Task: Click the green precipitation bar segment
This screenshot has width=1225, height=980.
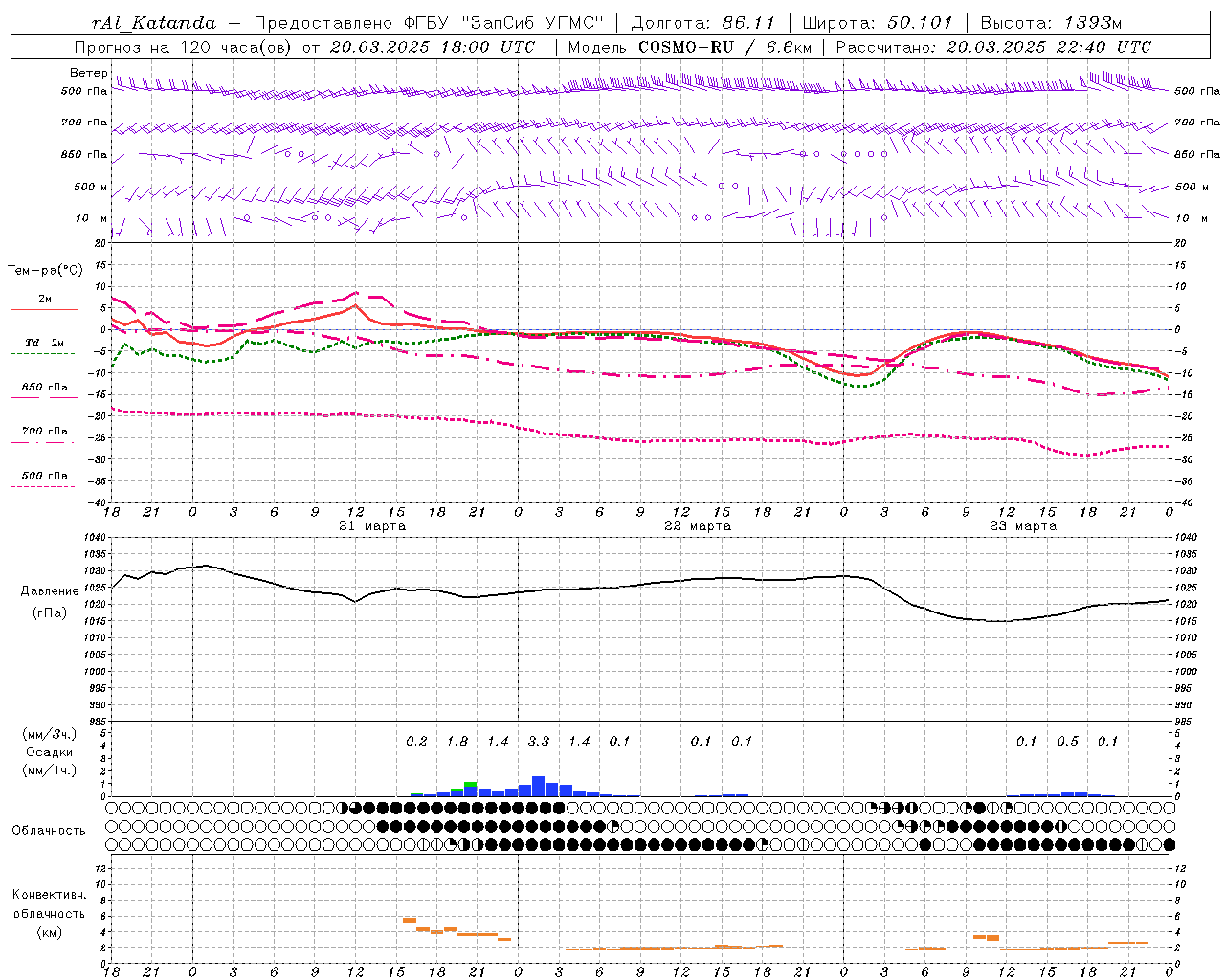Action: 470,785
